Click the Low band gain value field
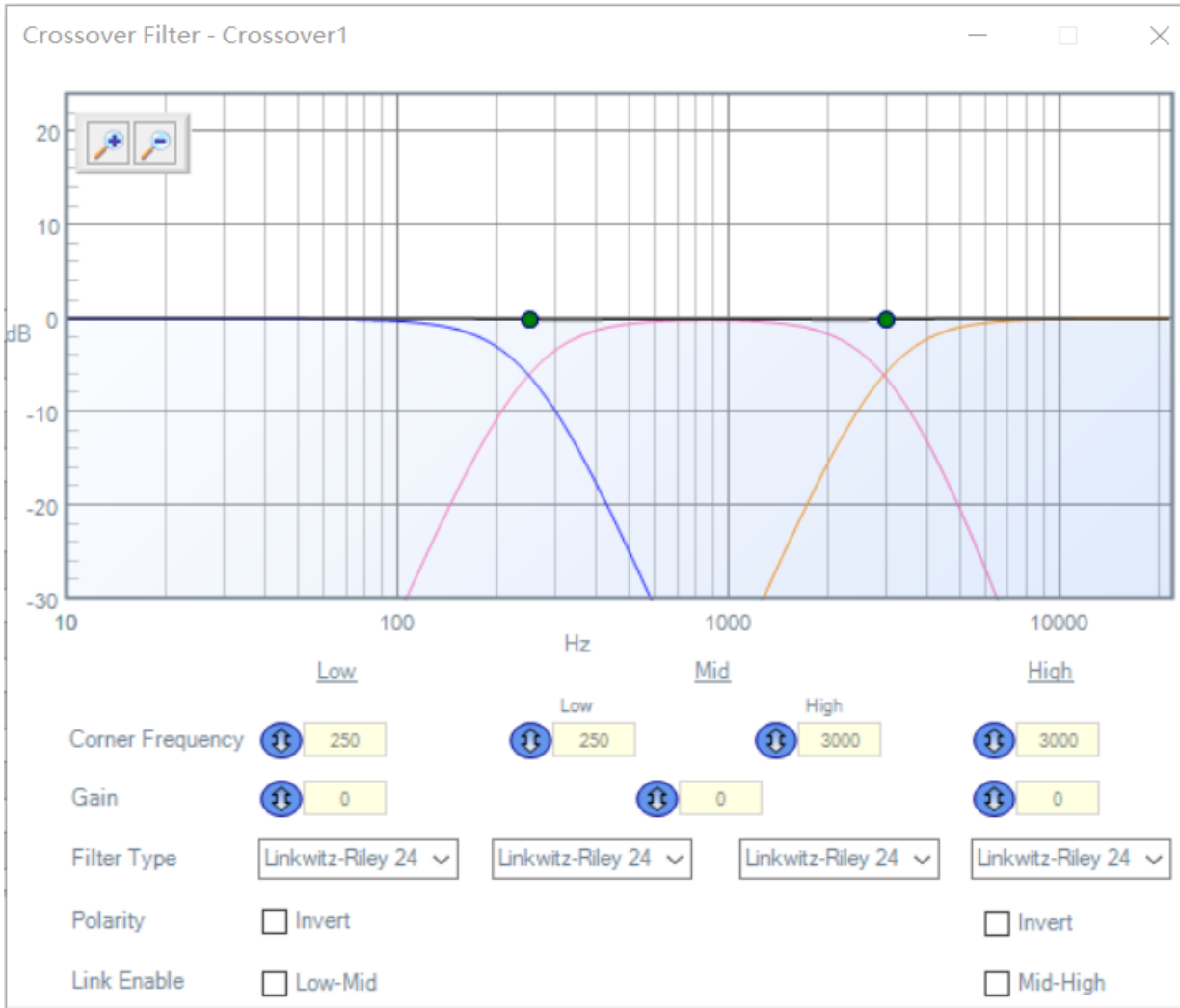Viewport: 1180px width, 1008px height. coord(345,799)
